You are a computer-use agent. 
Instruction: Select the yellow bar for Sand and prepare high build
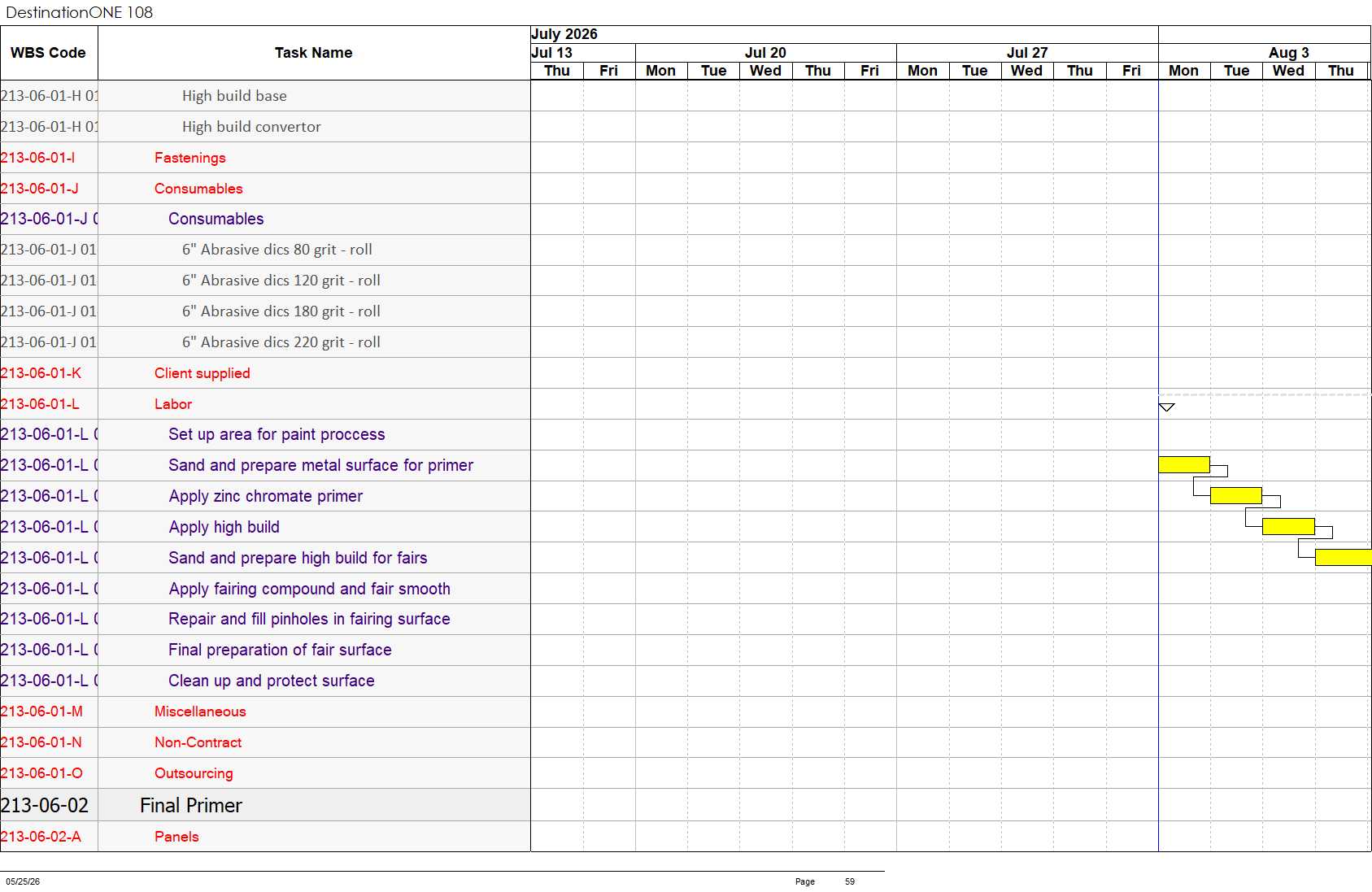[1344, 557]
